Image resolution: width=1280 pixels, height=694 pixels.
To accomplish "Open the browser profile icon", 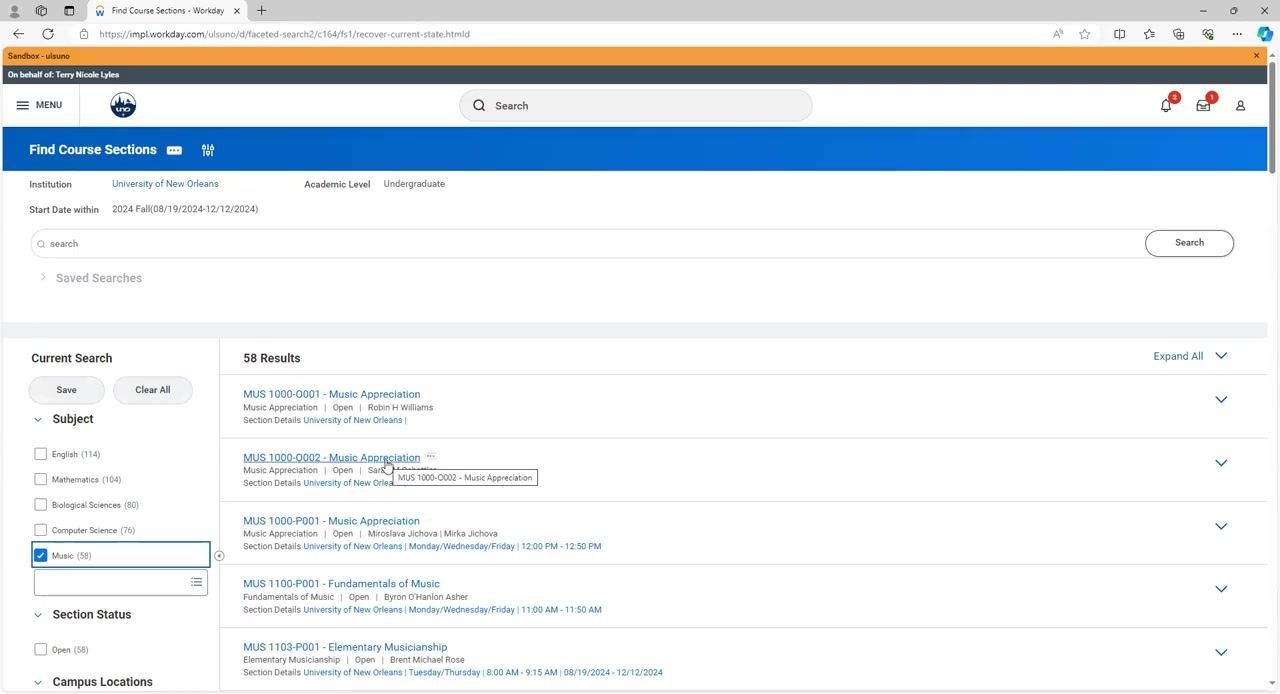I will [14, 11].
